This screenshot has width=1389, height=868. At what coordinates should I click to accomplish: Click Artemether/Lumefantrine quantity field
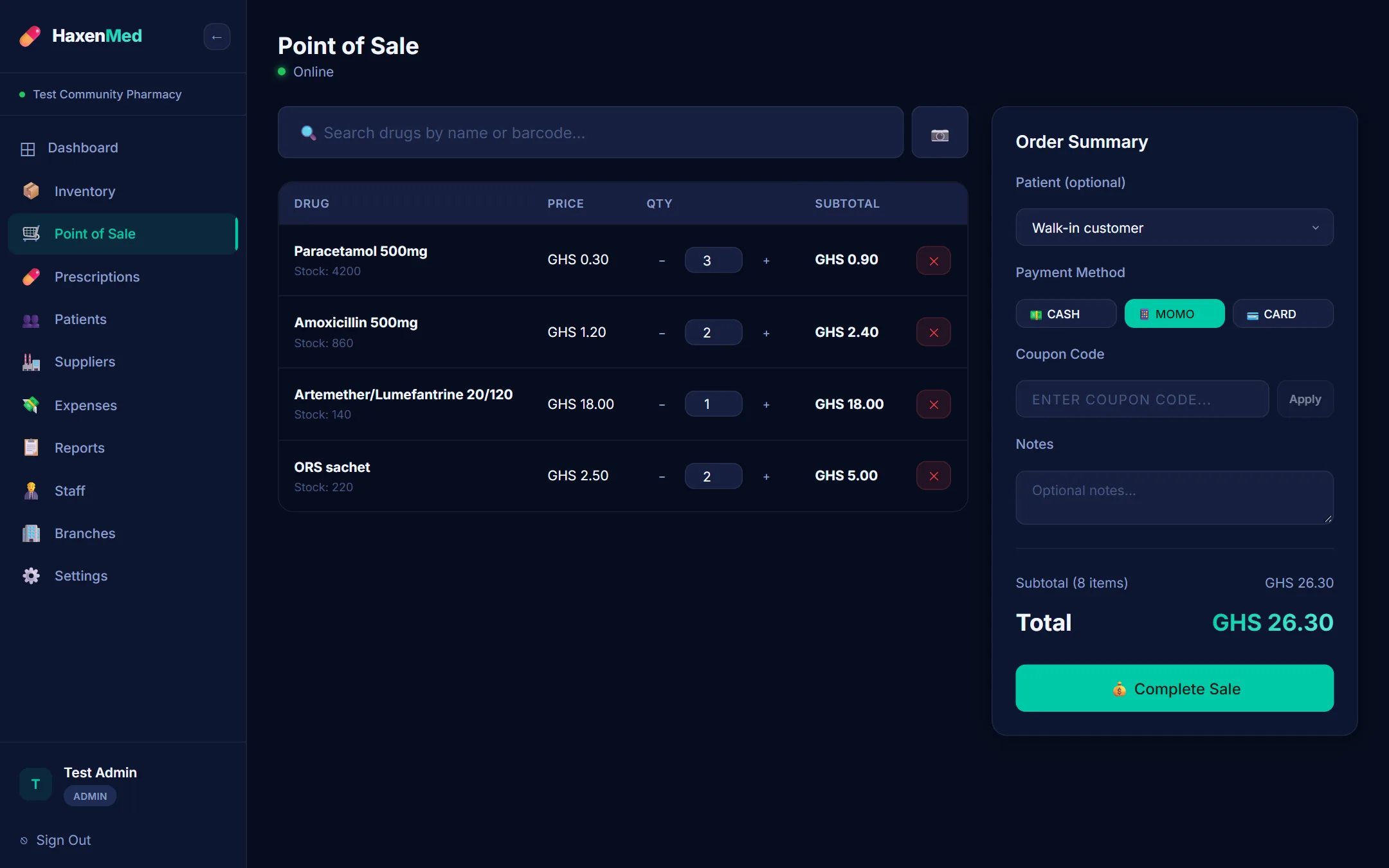713,404
